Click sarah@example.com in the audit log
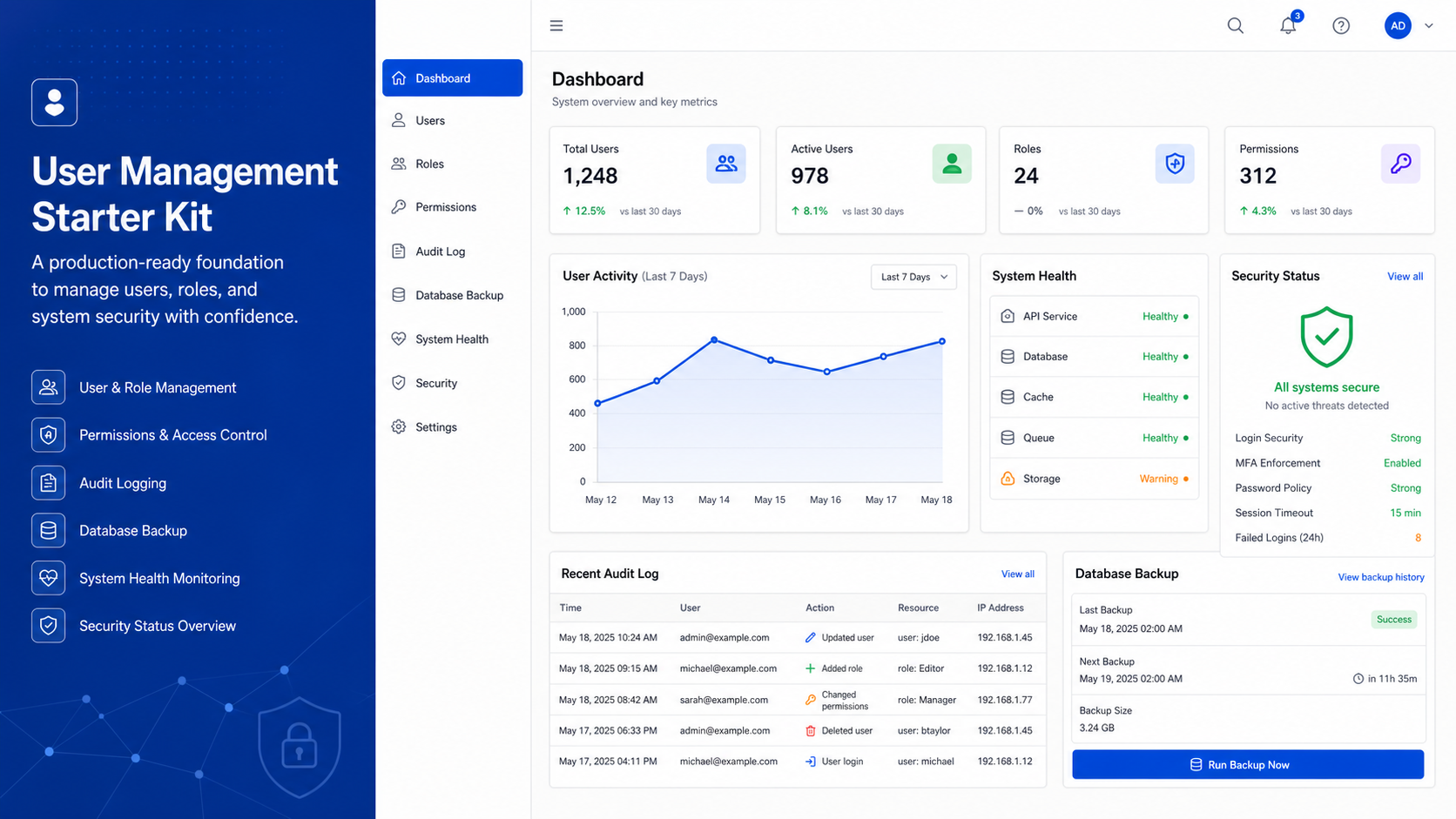 (724, 700)
